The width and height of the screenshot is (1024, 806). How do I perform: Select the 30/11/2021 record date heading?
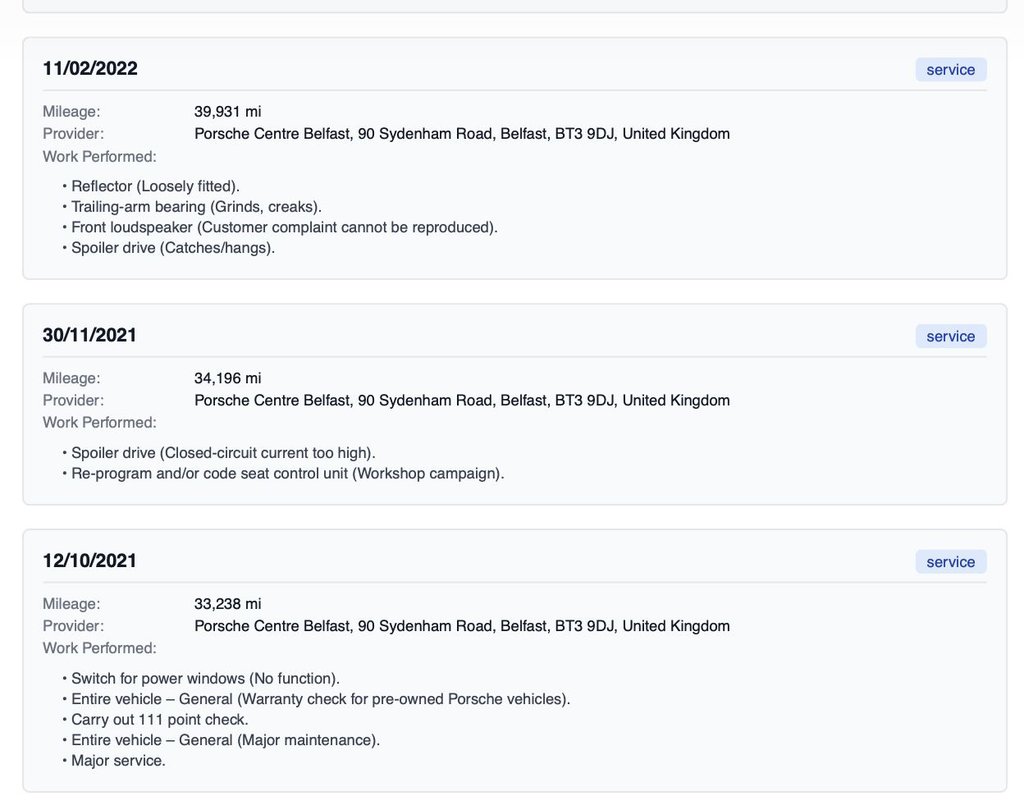pyautogui.click(x=90, y=335)
